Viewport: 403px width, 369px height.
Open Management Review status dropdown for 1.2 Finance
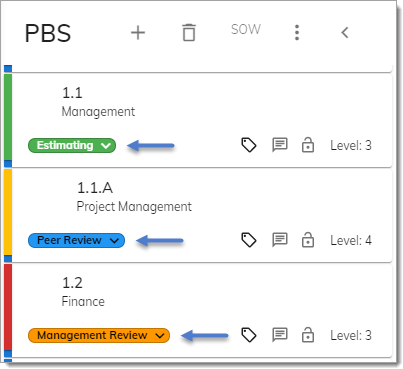[99, 336]
